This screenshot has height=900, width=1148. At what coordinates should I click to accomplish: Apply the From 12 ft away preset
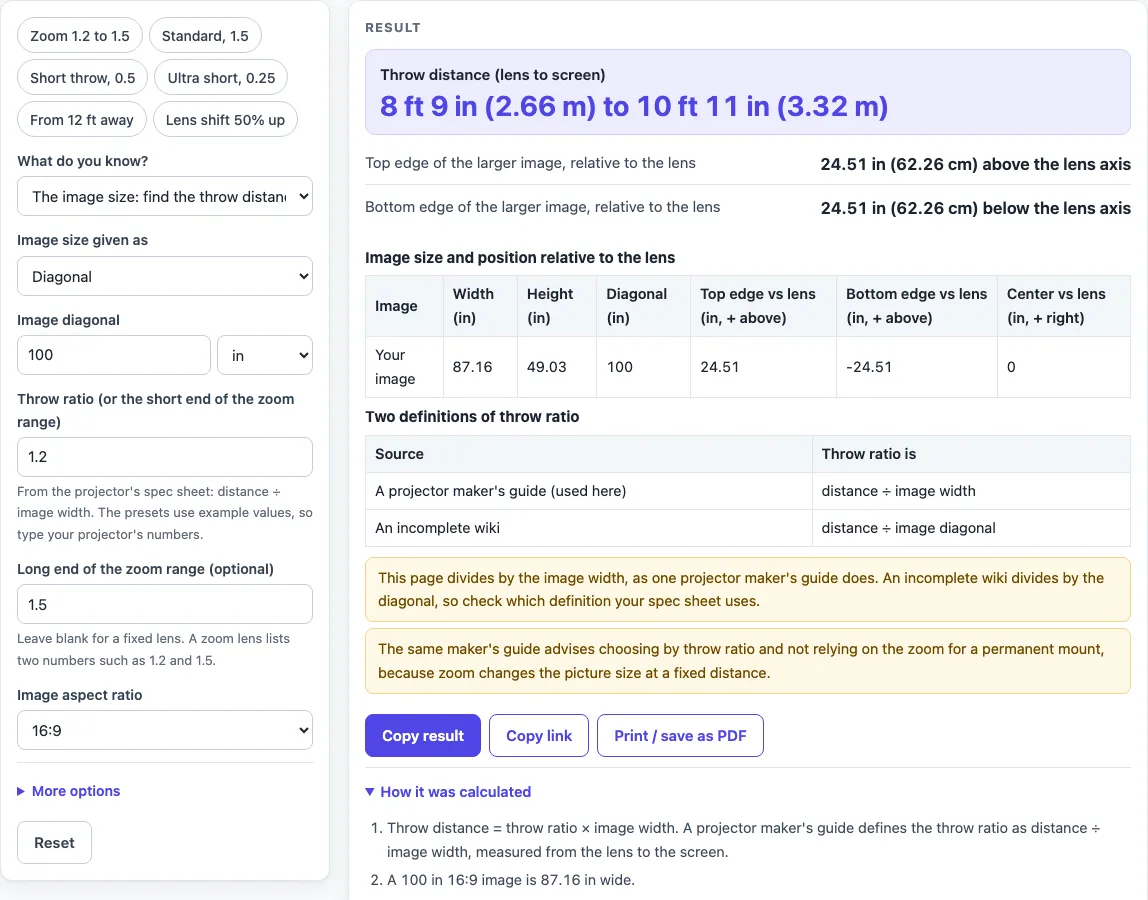[82, 119]
